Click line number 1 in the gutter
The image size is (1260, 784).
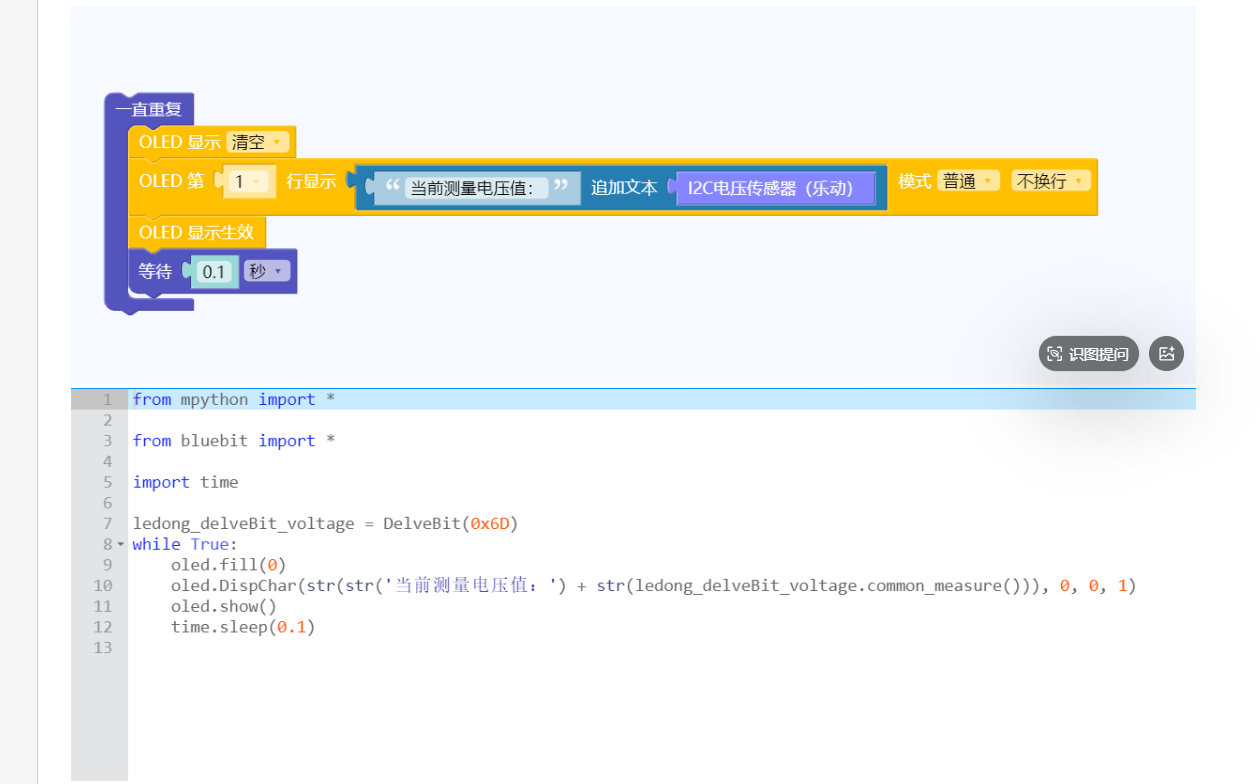pyautogui.click(x=107, y=399)
